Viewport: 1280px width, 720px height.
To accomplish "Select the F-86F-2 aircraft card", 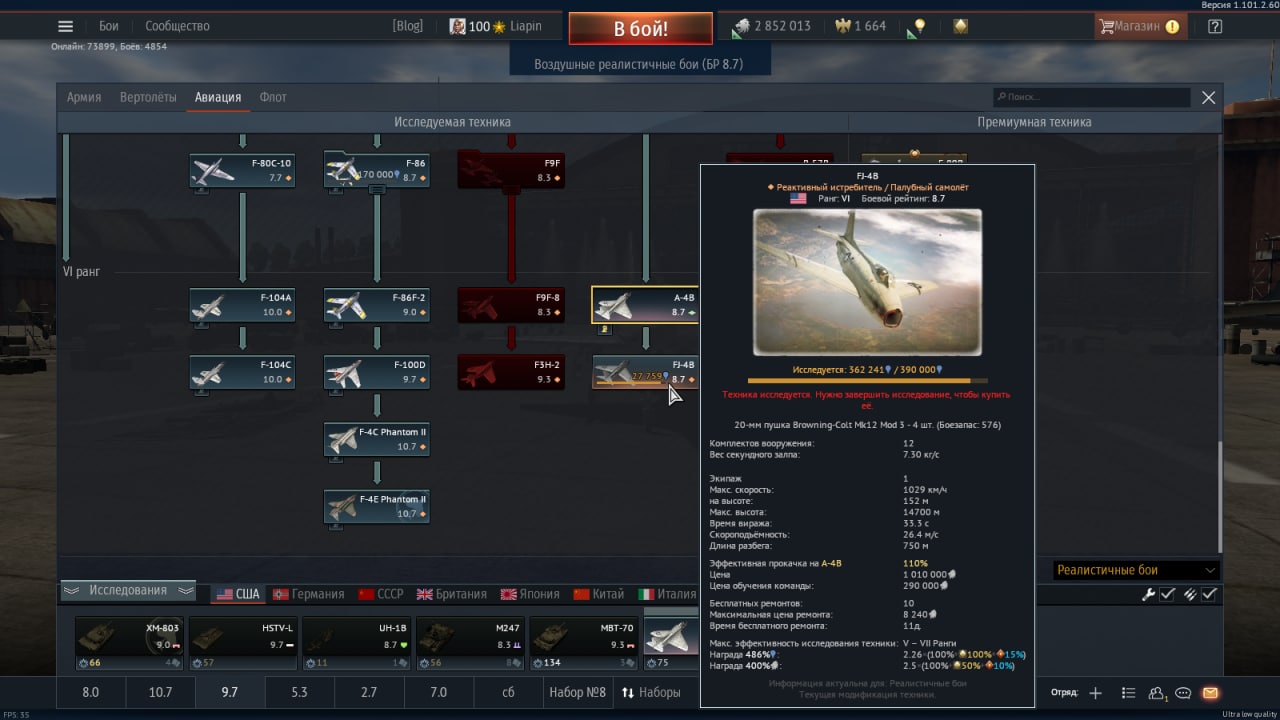I will point(376,305).
